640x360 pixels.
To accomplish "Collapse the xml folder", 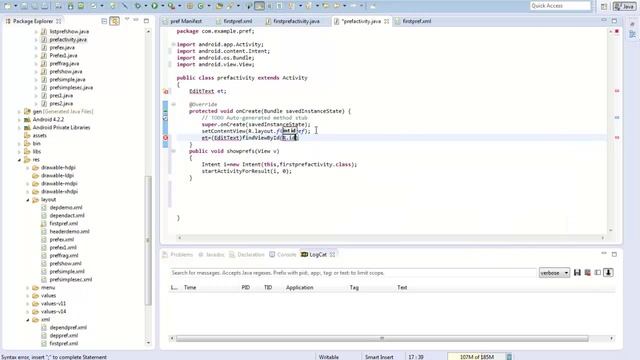I will [28, 320].
